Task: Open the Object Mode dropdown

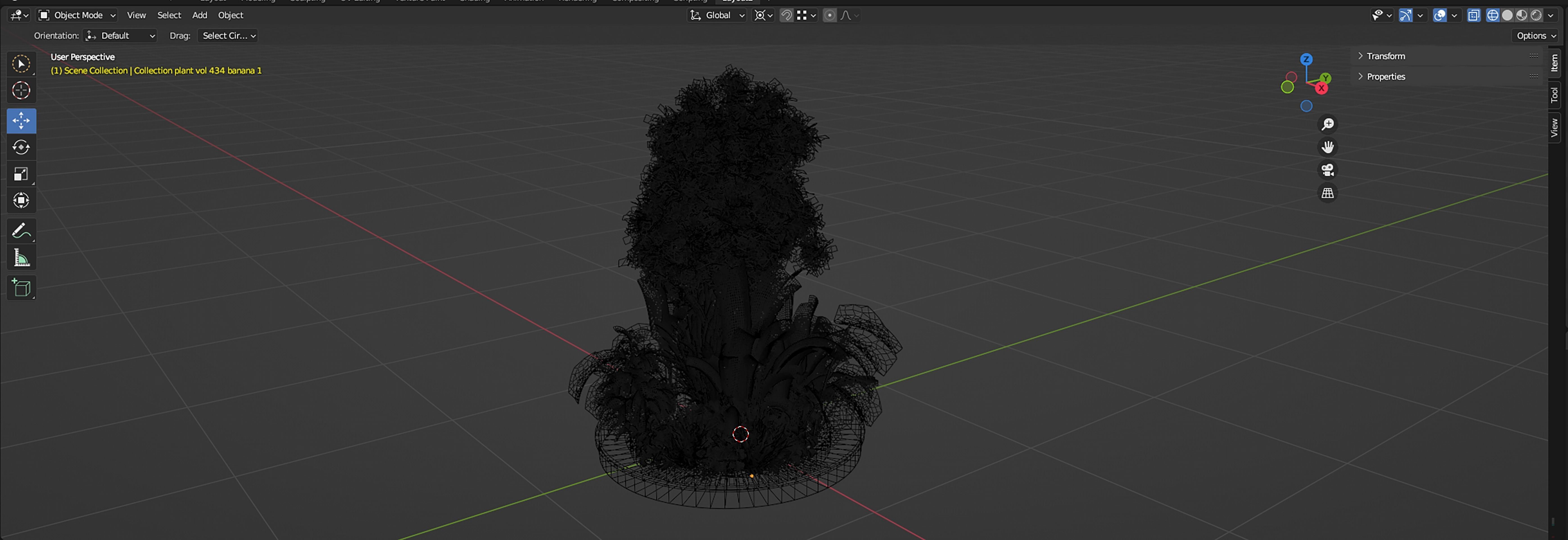Action: pyautogui.click(x=77, y=15)
